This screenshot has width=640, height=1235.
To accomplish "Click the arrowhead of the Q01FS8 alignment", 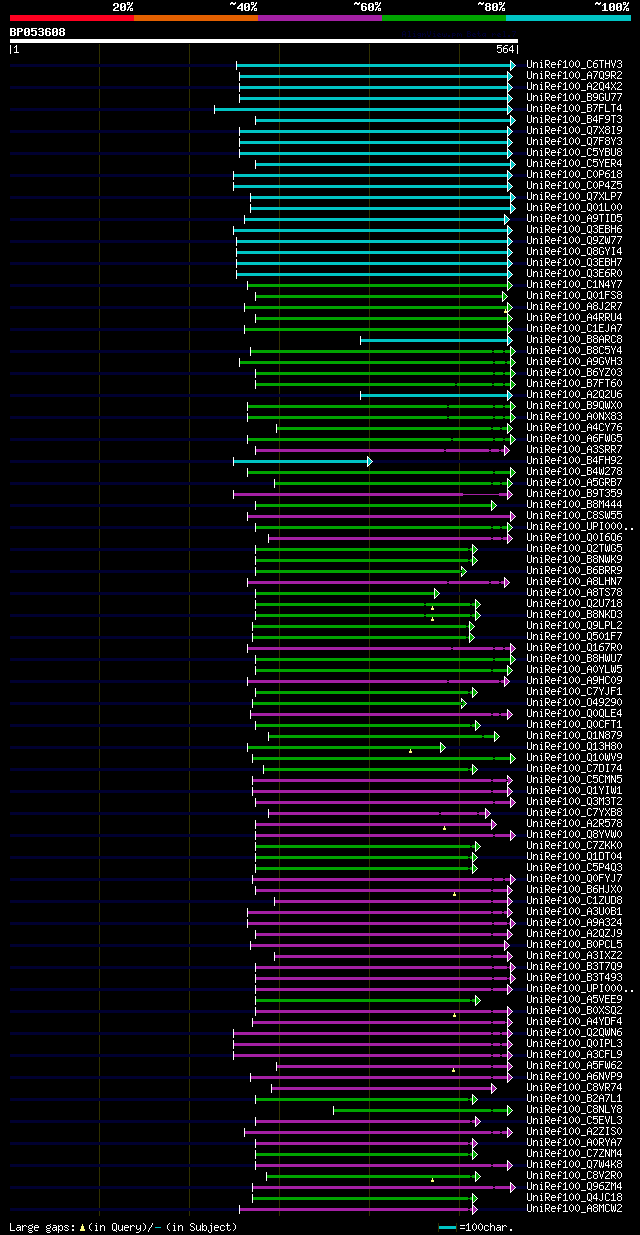I will pos(505,296).
